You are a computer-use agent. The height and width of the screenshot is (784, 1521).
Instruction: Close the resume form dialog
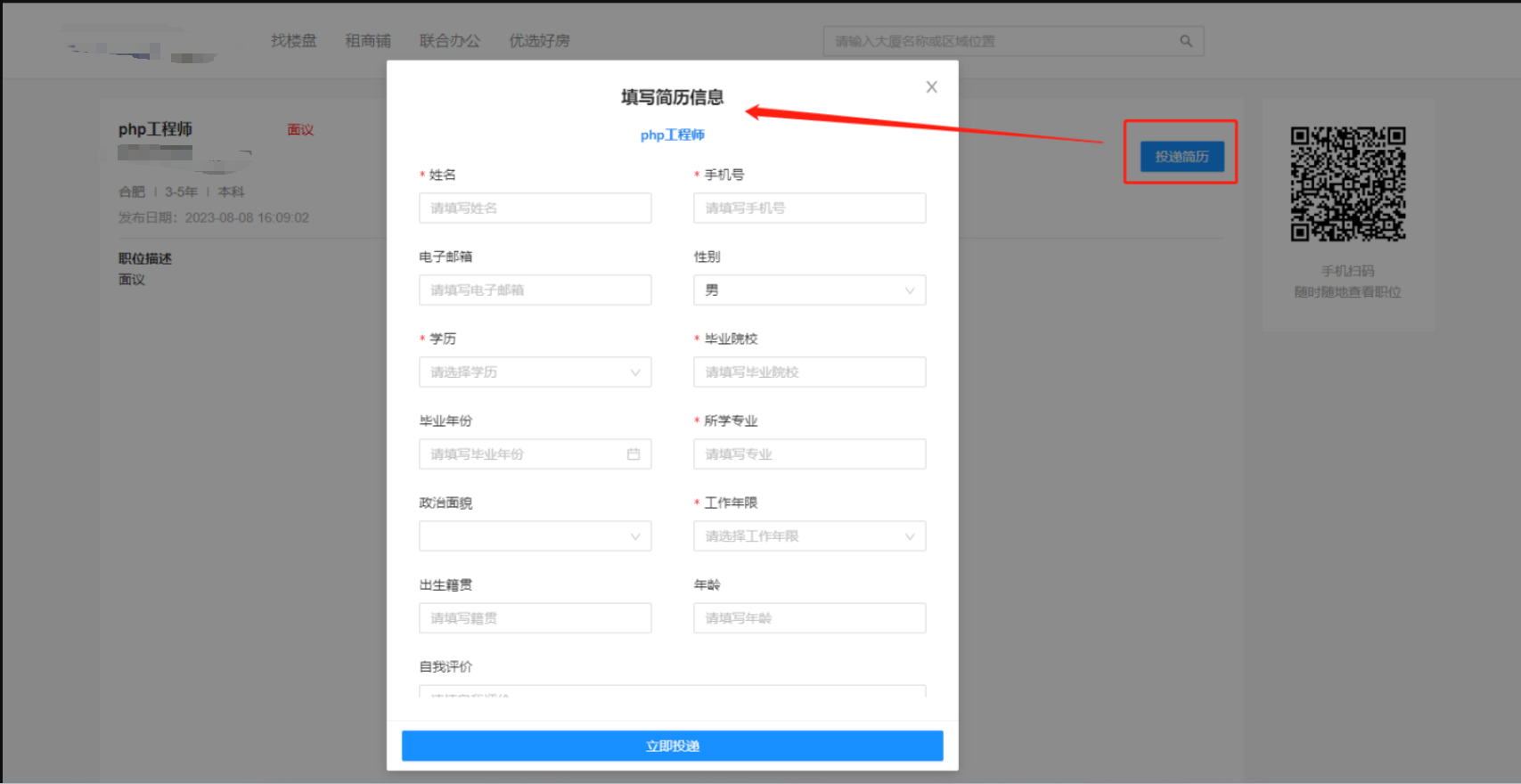point(931,87)
